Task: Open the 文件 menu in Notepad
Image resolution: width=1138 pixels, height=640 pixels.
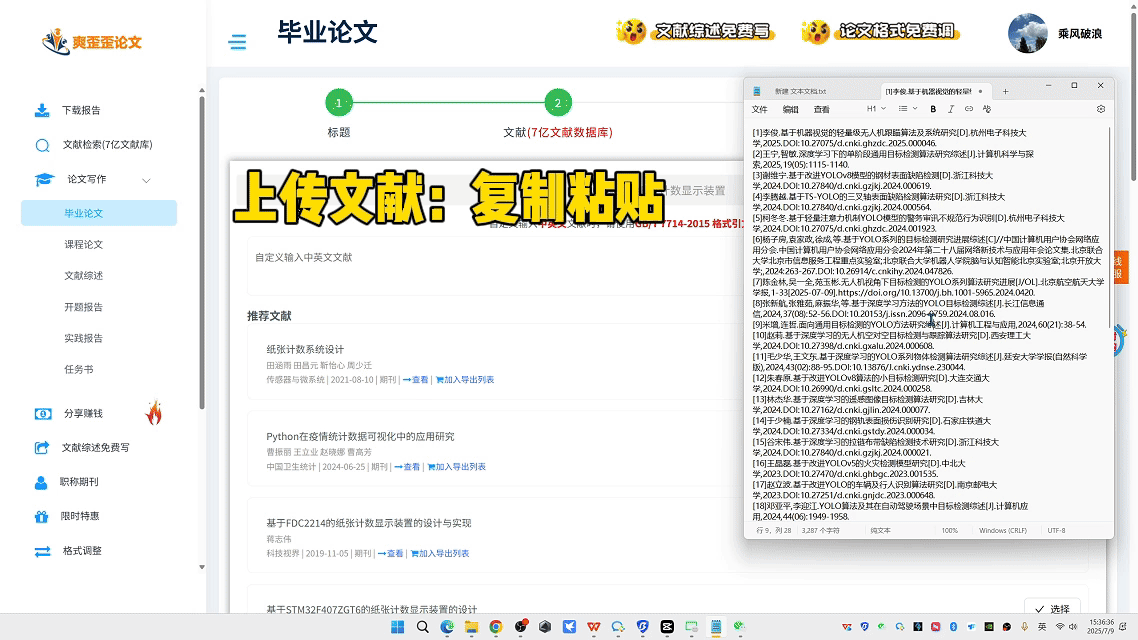Action: (x=760, y=109)
